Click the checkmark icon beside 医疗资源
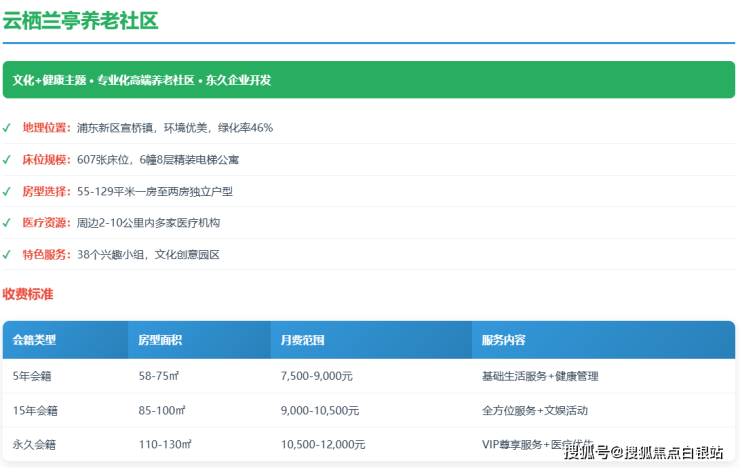The width and height of the screenshot is (740, 468). pos(7,223)
